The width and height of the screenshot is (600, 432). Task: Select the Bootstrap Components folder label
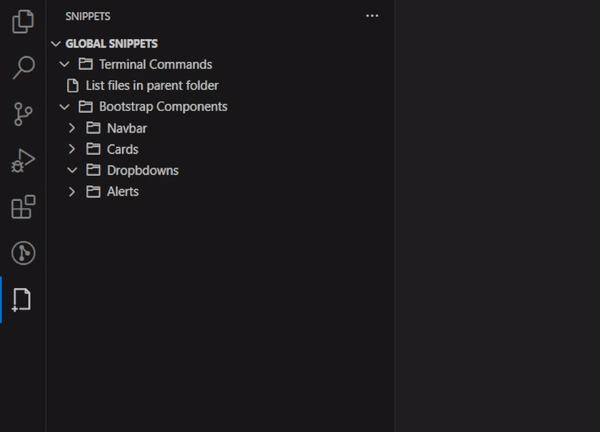[163, 107]
